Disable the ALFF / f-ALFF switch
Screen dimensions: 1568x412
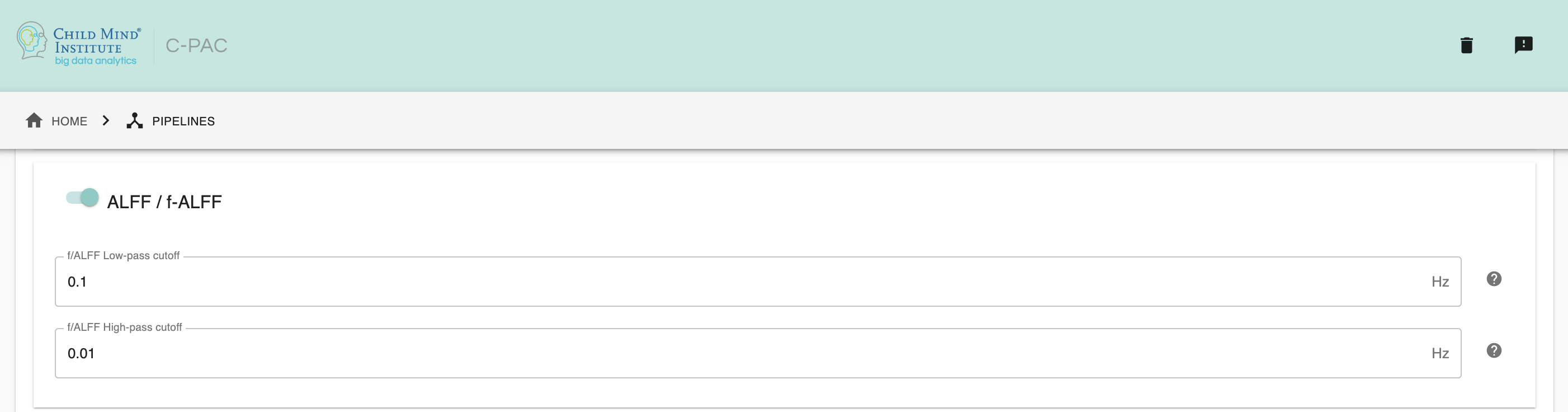click(83, 198)
